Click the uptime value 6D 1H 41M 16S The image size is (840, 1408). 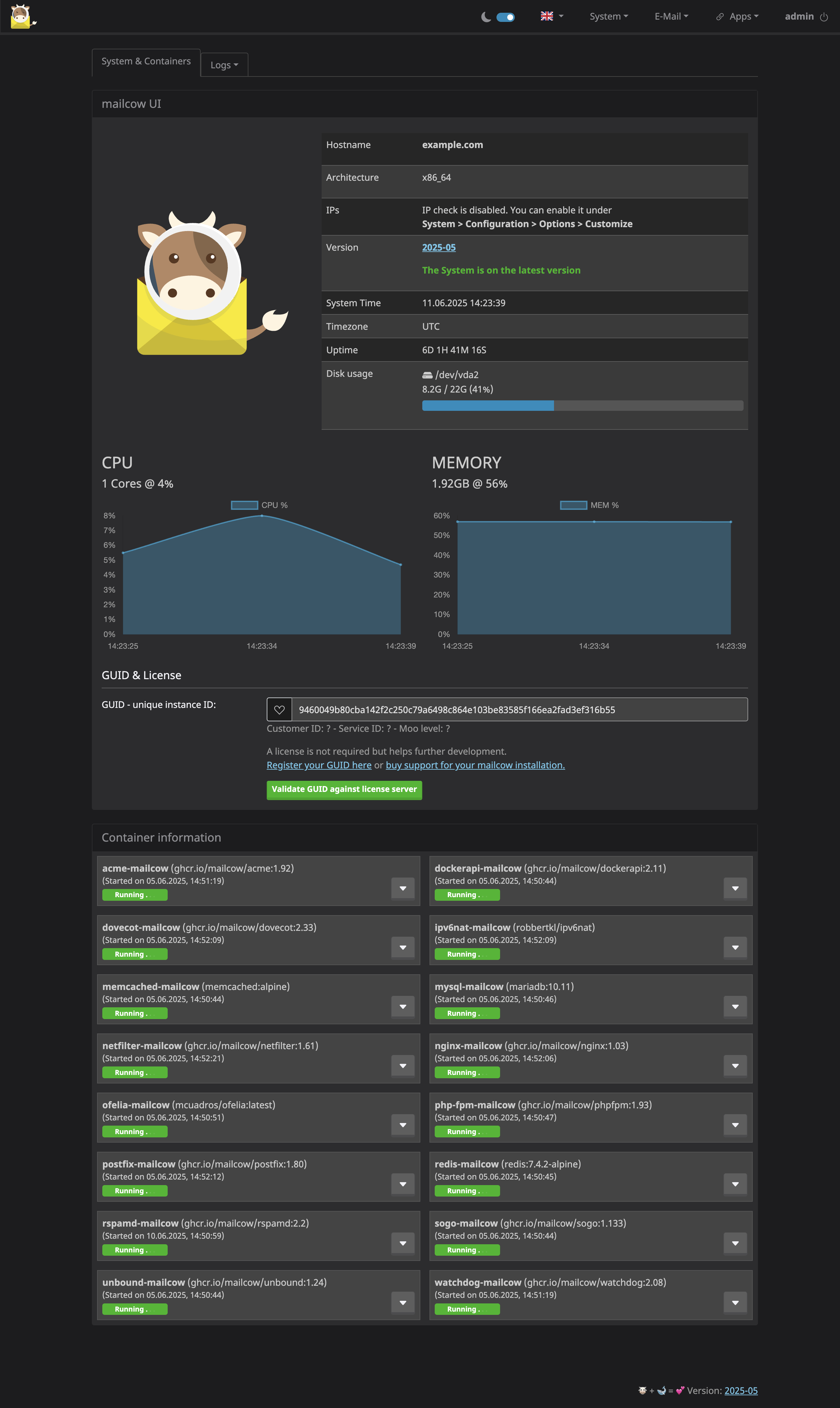click(x=454, y=350)
